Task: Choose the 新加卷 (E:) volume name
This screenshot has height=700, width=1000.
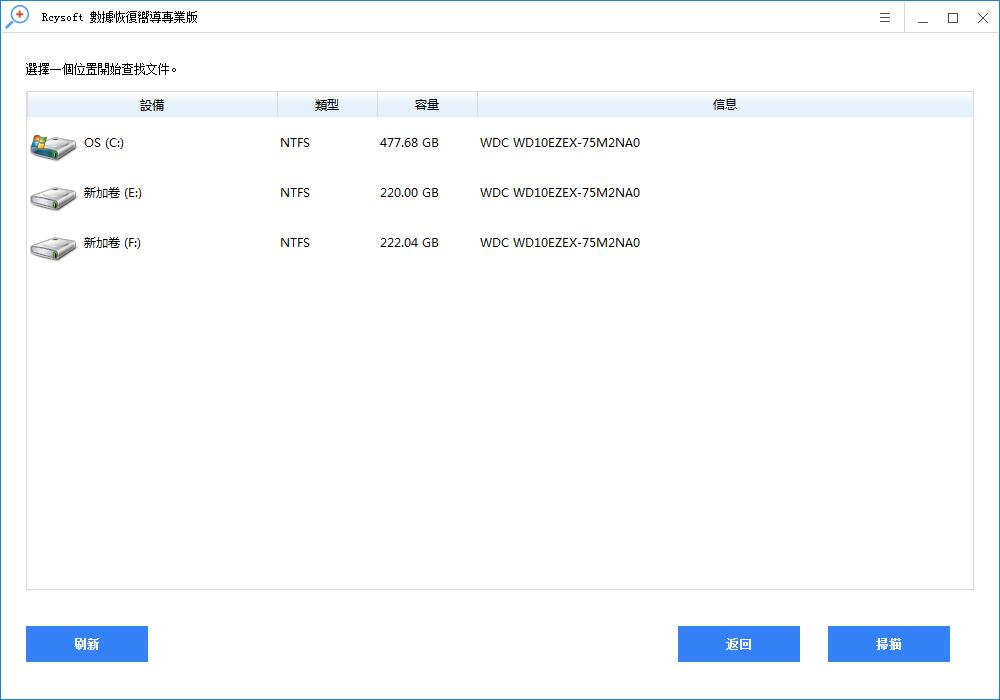Action: pos(112,193)
